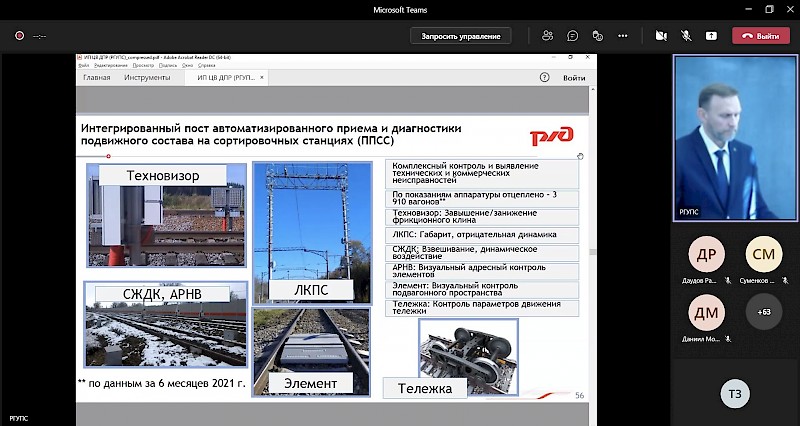Open the participants list icon
This screenshot has height=426, width=800.
tap(547, 35)
